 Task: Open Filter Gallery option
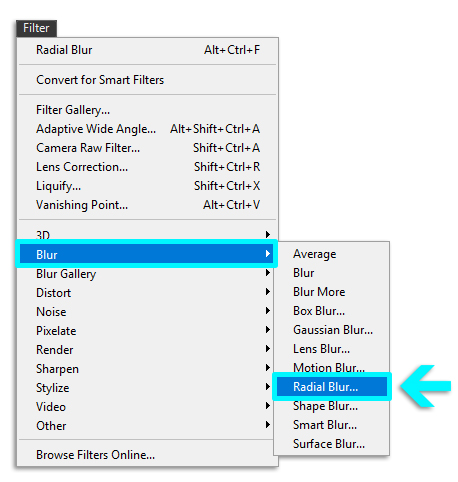point(148,110)
